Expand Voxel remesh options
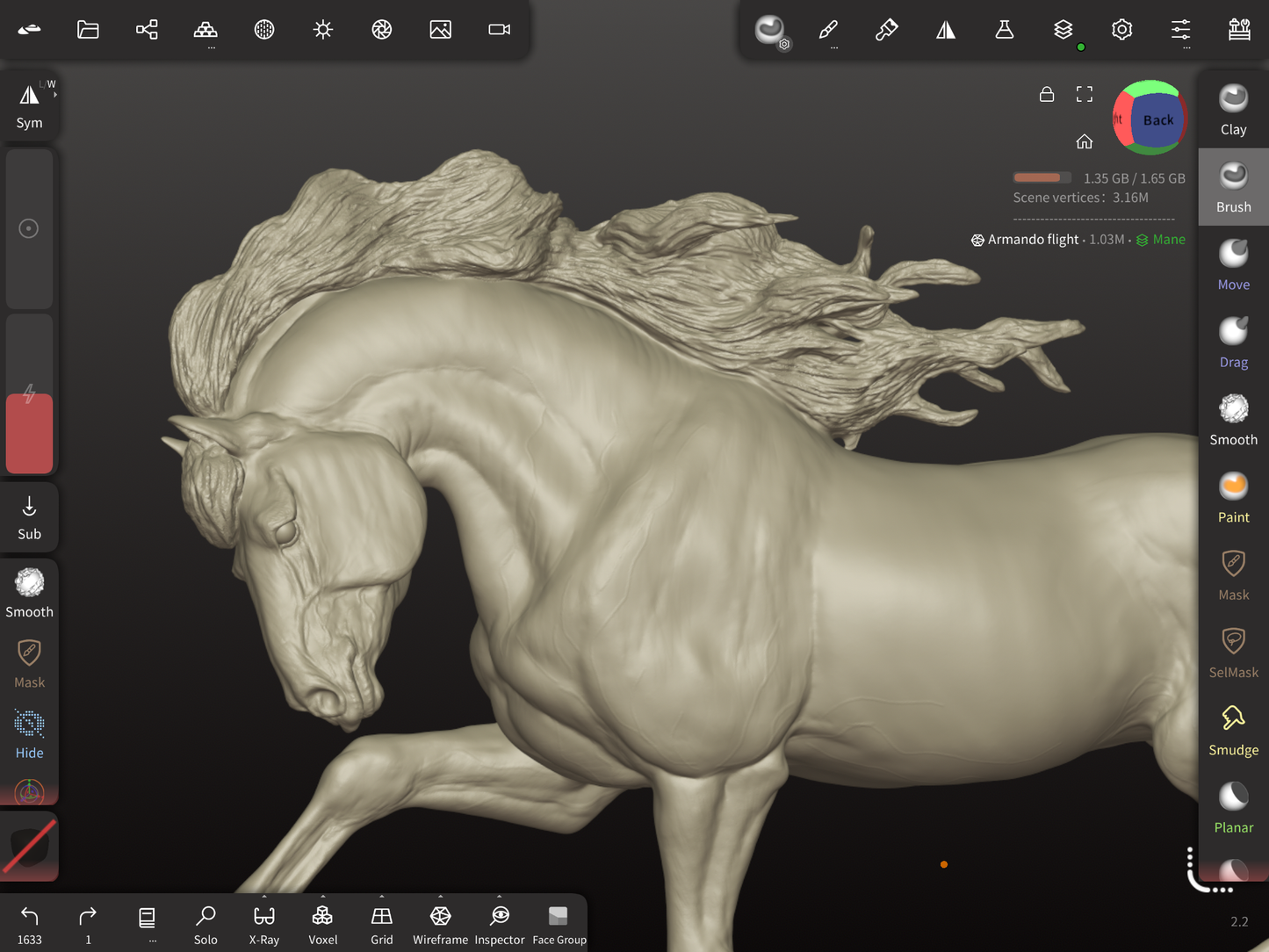The width and height of the screenshot is (1269, 952). tap(322, 898)
